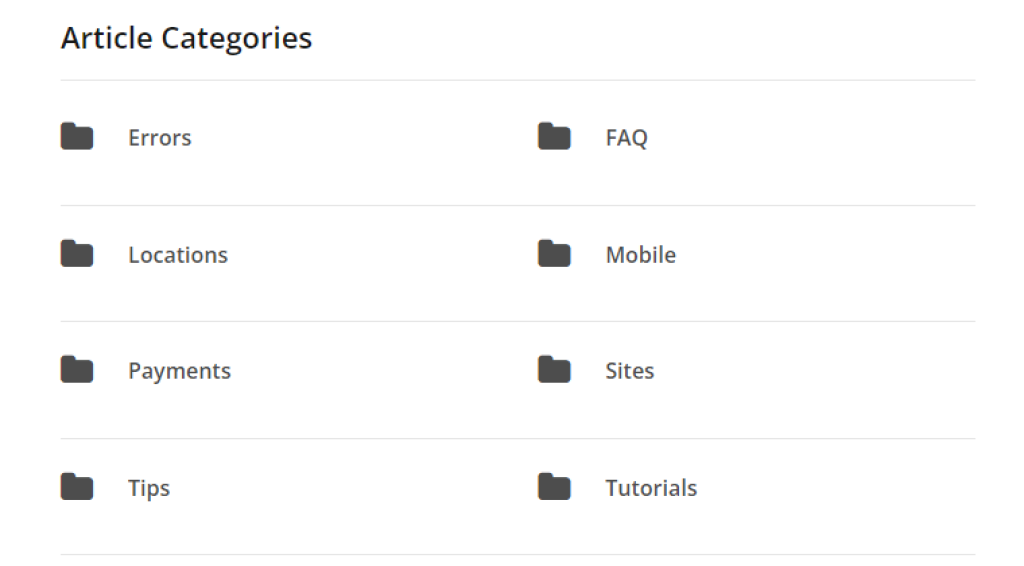Click the Tutorials folder icon
This screenshot has height=566, width=1024.
[x=554, y=488]
